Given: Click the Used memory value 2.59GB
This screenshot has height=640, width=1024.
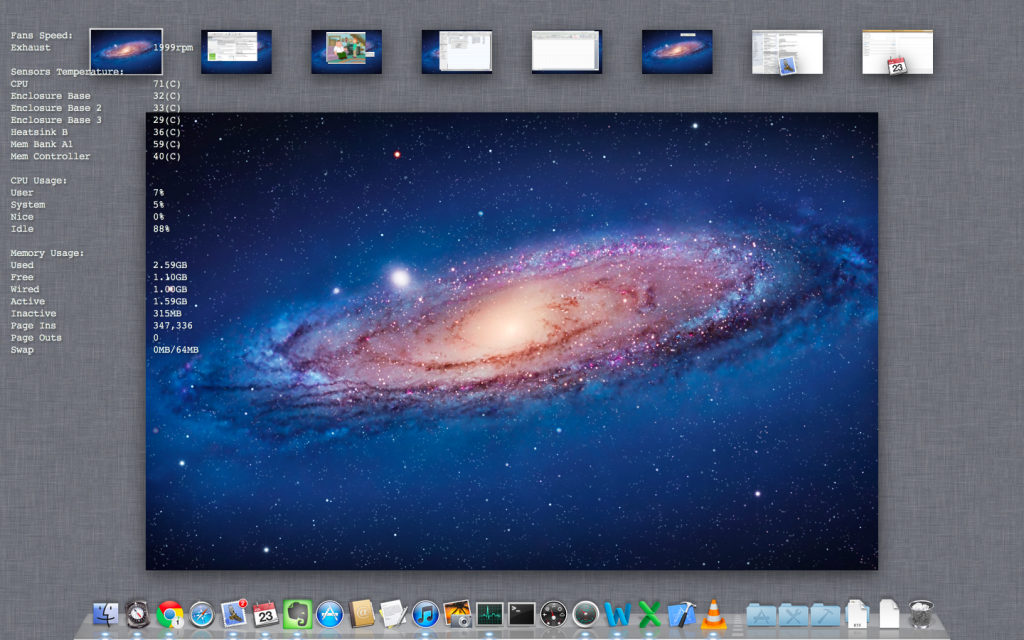Looking at the screenshot, I should (x=170, y=265).
